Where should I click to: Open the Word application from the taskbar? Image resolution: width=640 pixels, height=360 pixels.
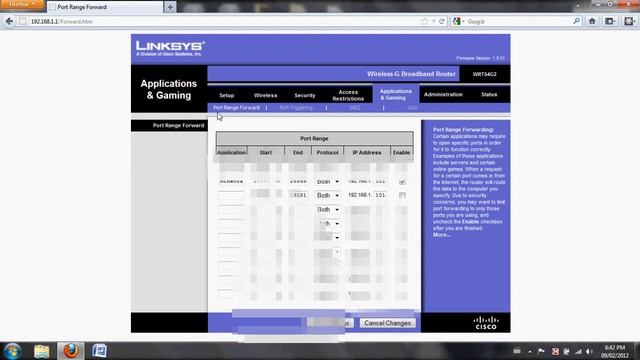pyautogui.click(x=99, y=351)
